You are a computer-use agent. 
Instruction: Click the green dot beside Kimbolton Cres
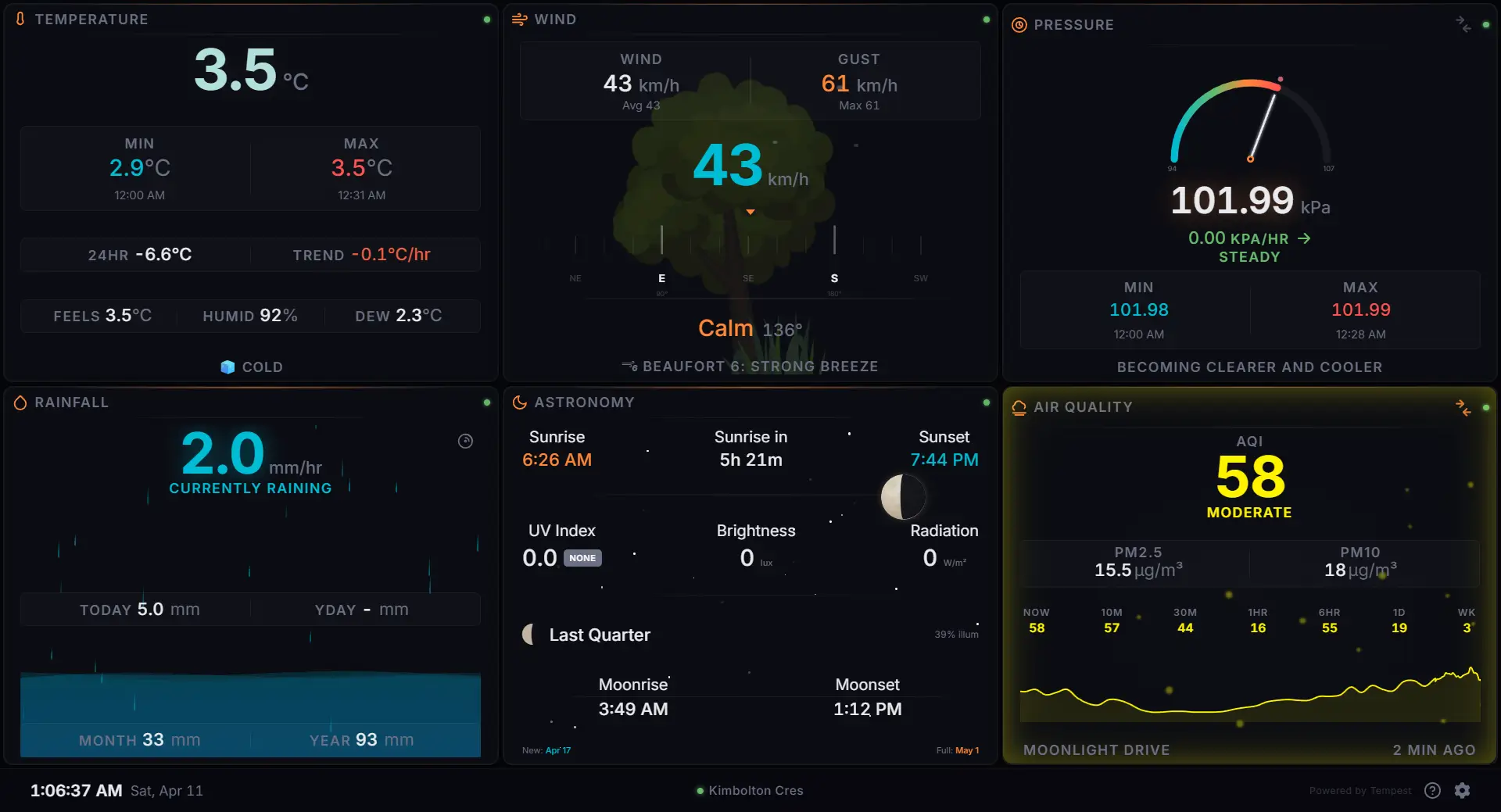pos(700,791)
